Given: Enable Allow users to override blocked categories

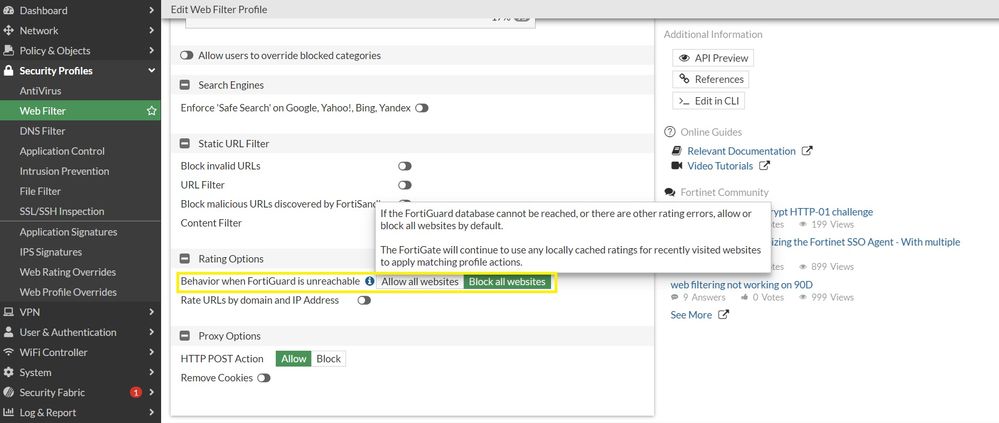Looking at the screenshot, I should tap(187, 56).
